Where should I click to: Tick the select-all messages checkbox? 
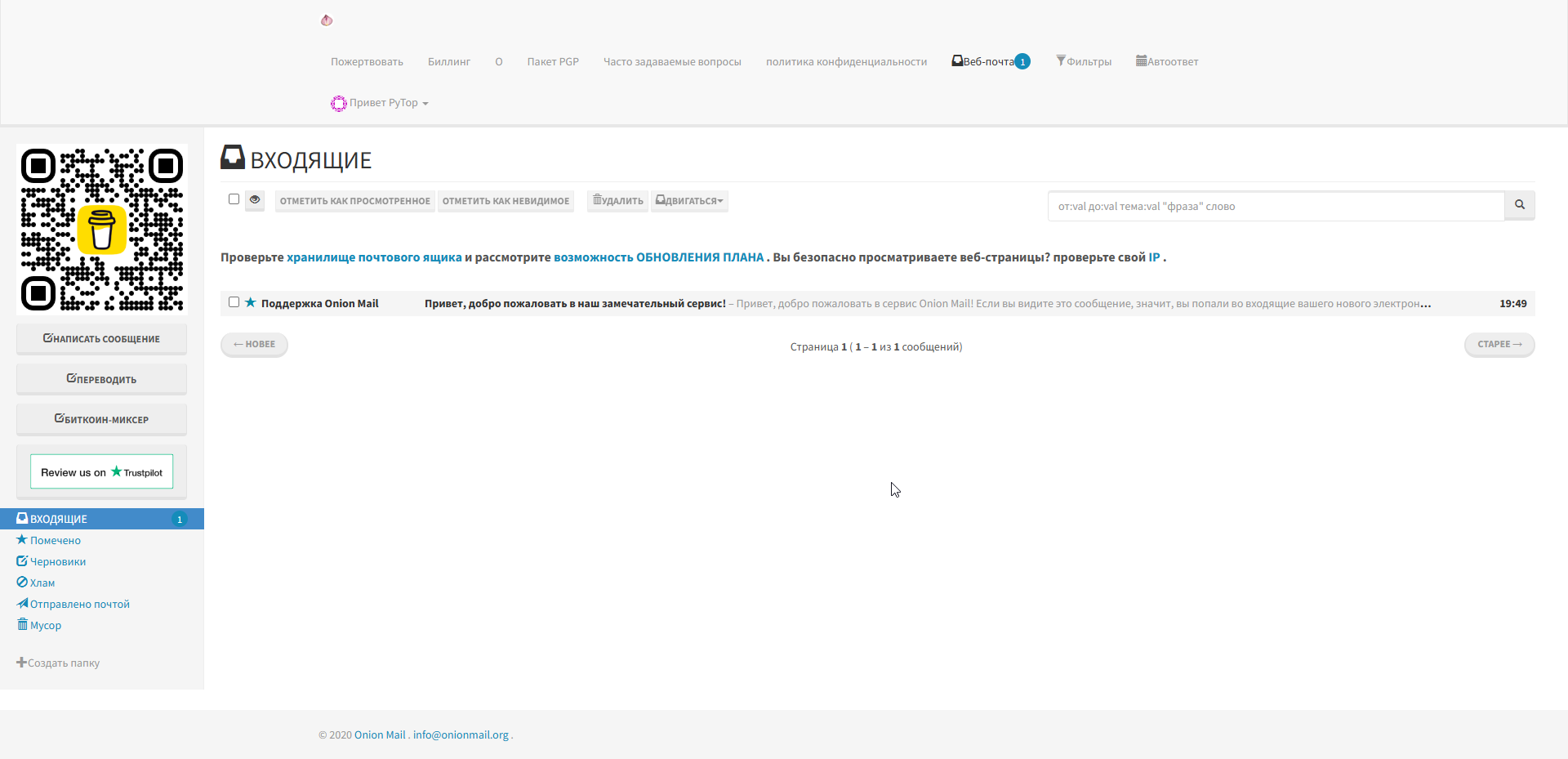tap(234, 199)
